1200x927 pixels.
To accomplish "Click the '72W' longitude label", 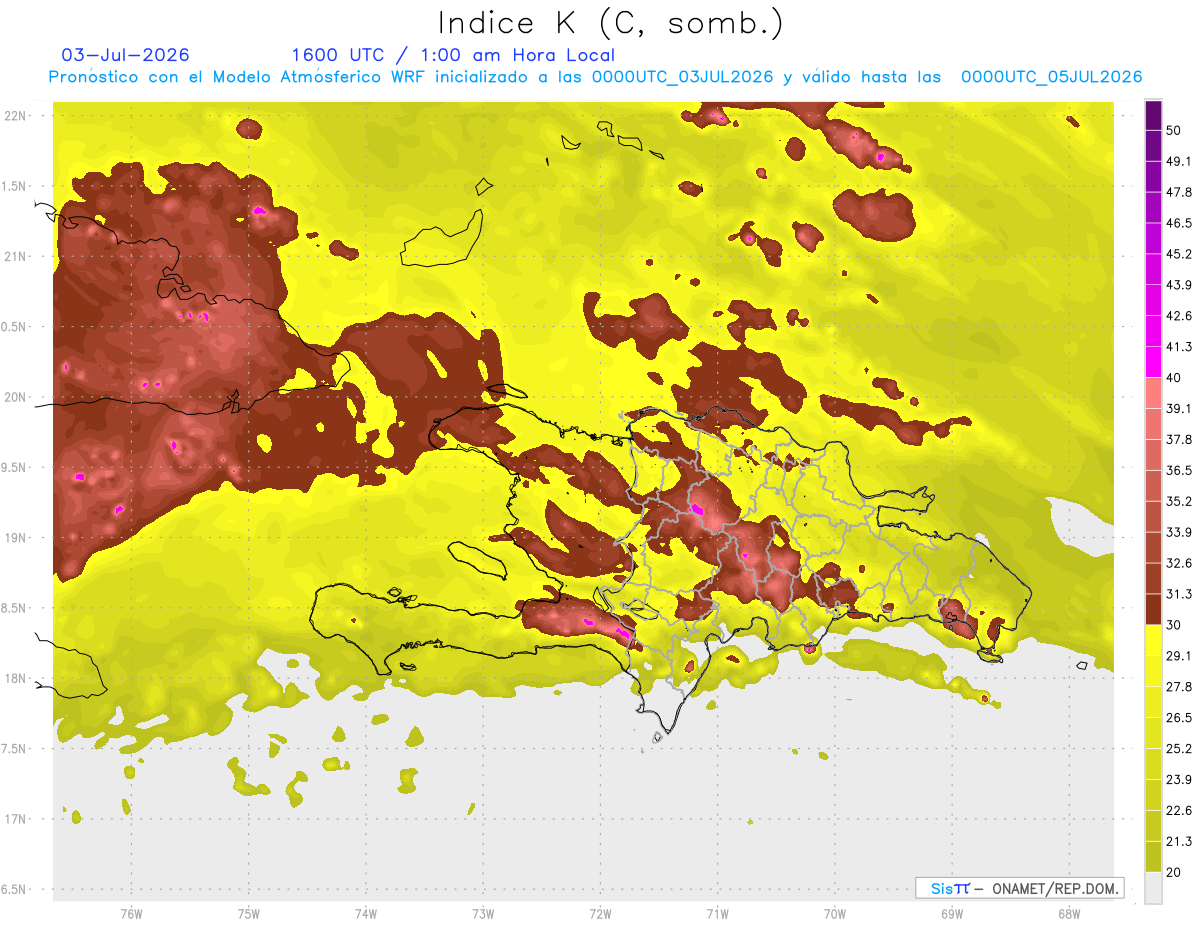I will click(600, 914).
